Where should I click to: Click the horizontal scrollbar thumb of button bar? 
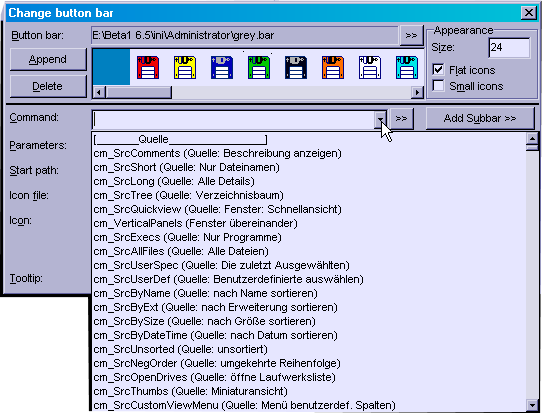[139, 92]
